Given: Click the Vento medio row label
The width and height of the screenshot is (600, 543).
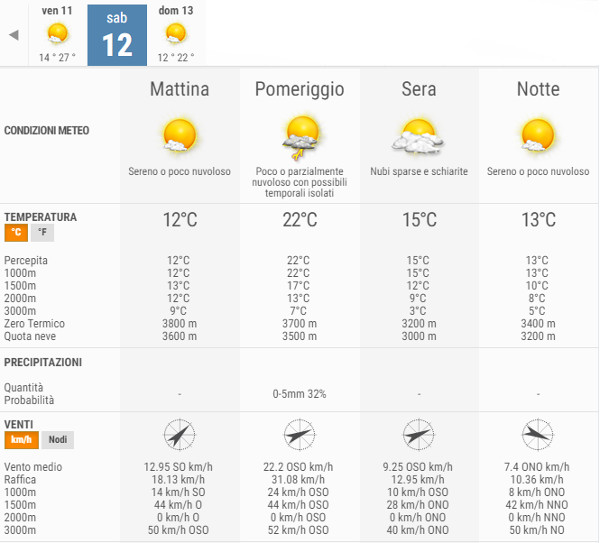Looking at the screenshot, I should [x=33, y=467].
